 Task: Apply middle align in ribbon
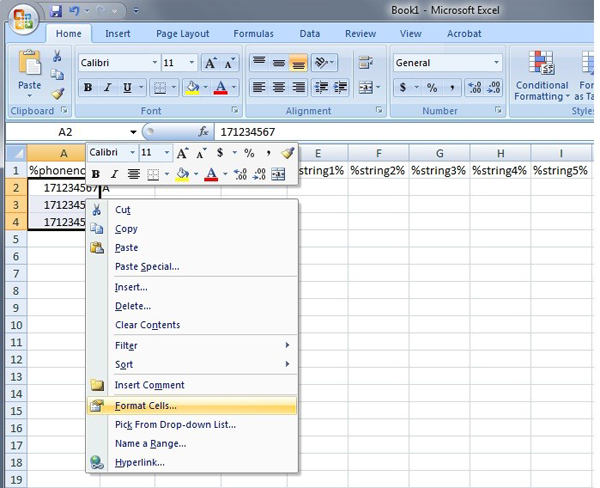tap(279, 62)
